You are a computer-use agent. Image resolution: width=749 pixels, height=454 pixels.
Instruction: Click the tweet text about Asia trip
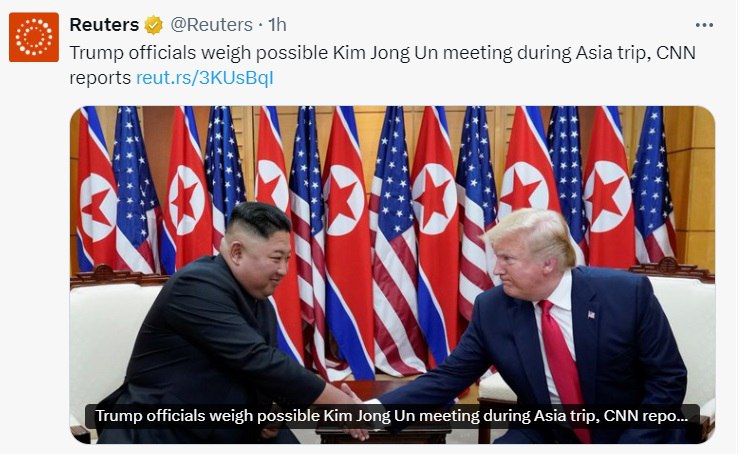(x=382, y=65)
